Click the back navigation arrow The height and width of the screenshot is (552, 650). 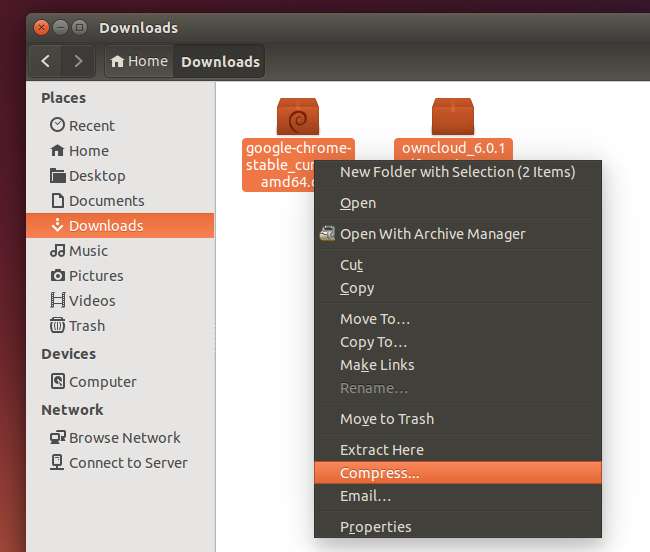[46, 61]
